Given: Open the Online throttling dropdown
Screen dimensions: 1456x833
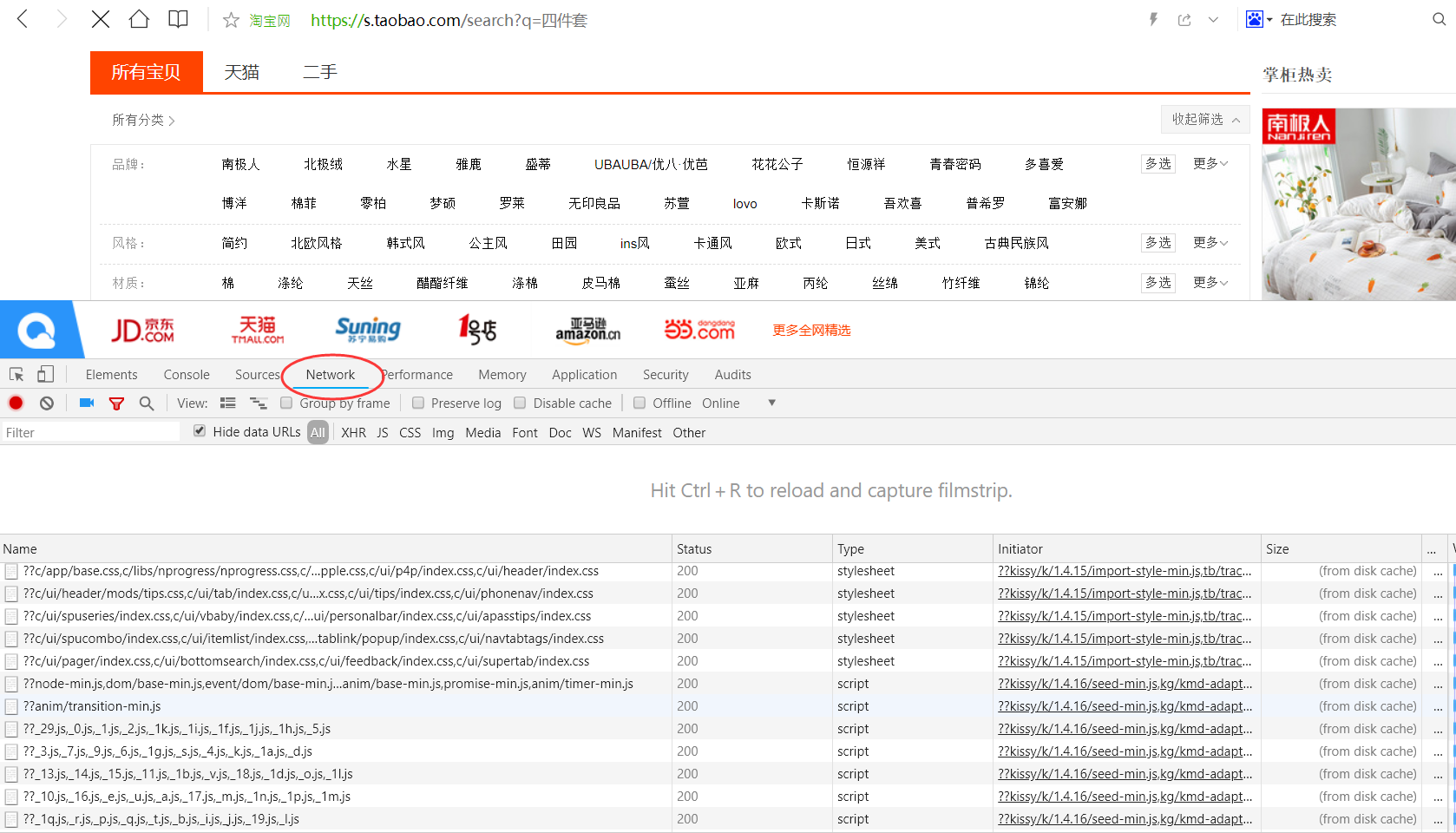Looking at the screenshot, I should pos(771,403).
